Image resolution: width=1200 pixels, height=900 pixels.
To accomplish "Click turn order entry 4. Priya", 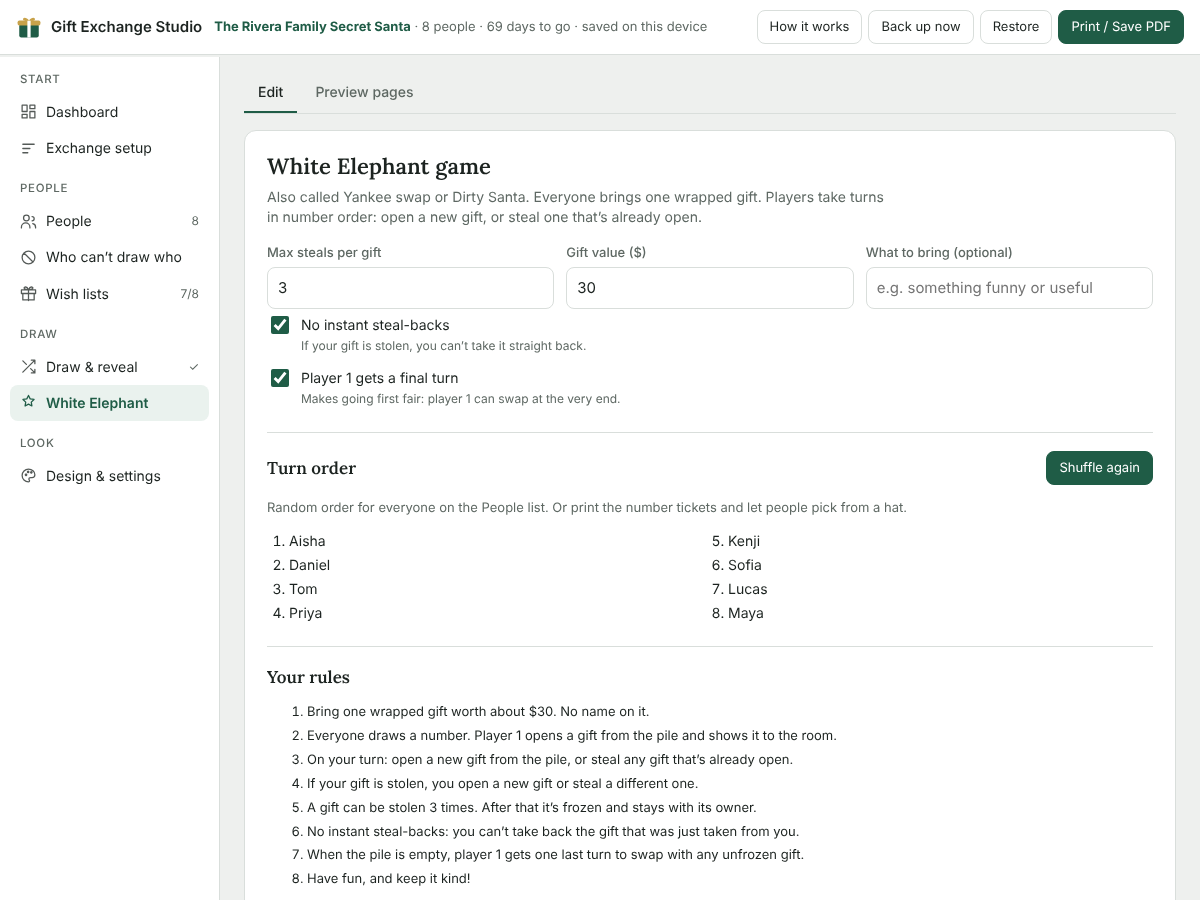I will 297,613.
